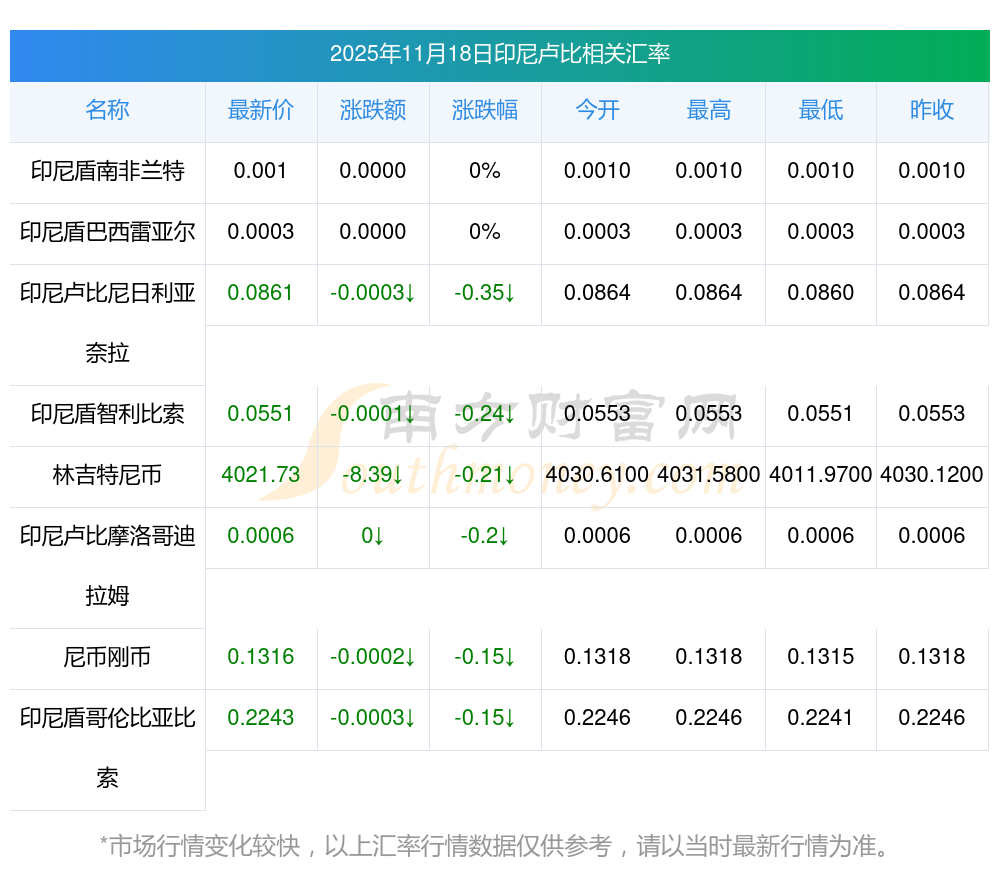Image resolution: width=1000 pixels, height=877 pixels.
Task: Select the 涨跌额 column header
Action: tap(372, 110)
